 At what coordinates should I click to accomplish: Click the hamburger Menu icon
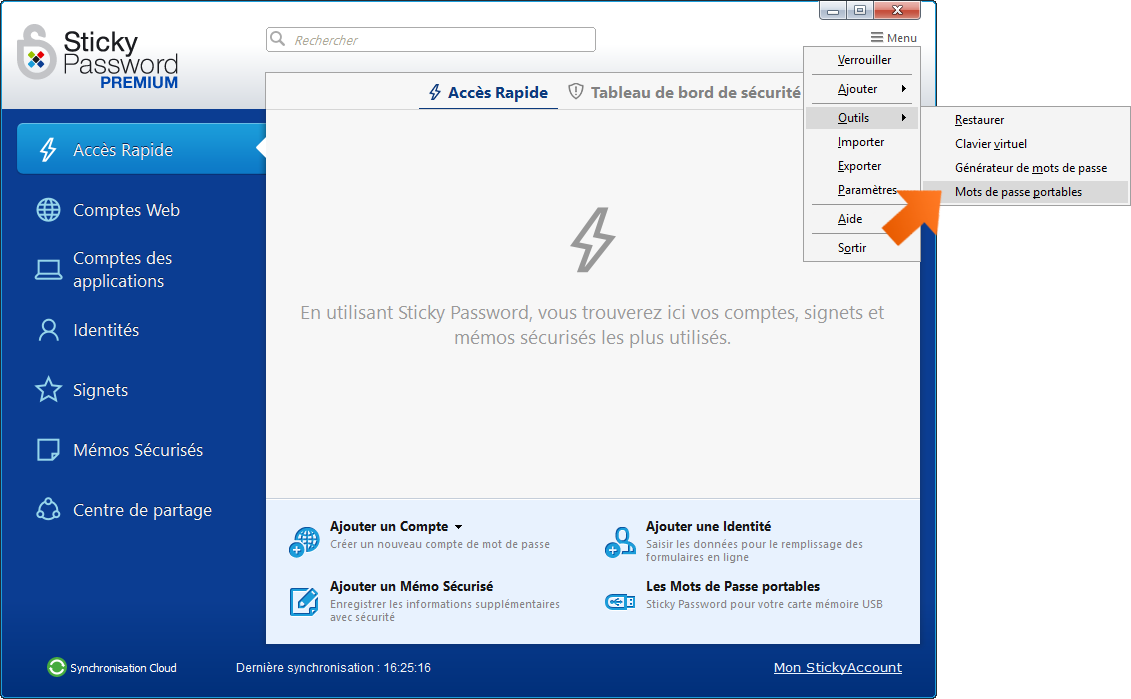877,38
